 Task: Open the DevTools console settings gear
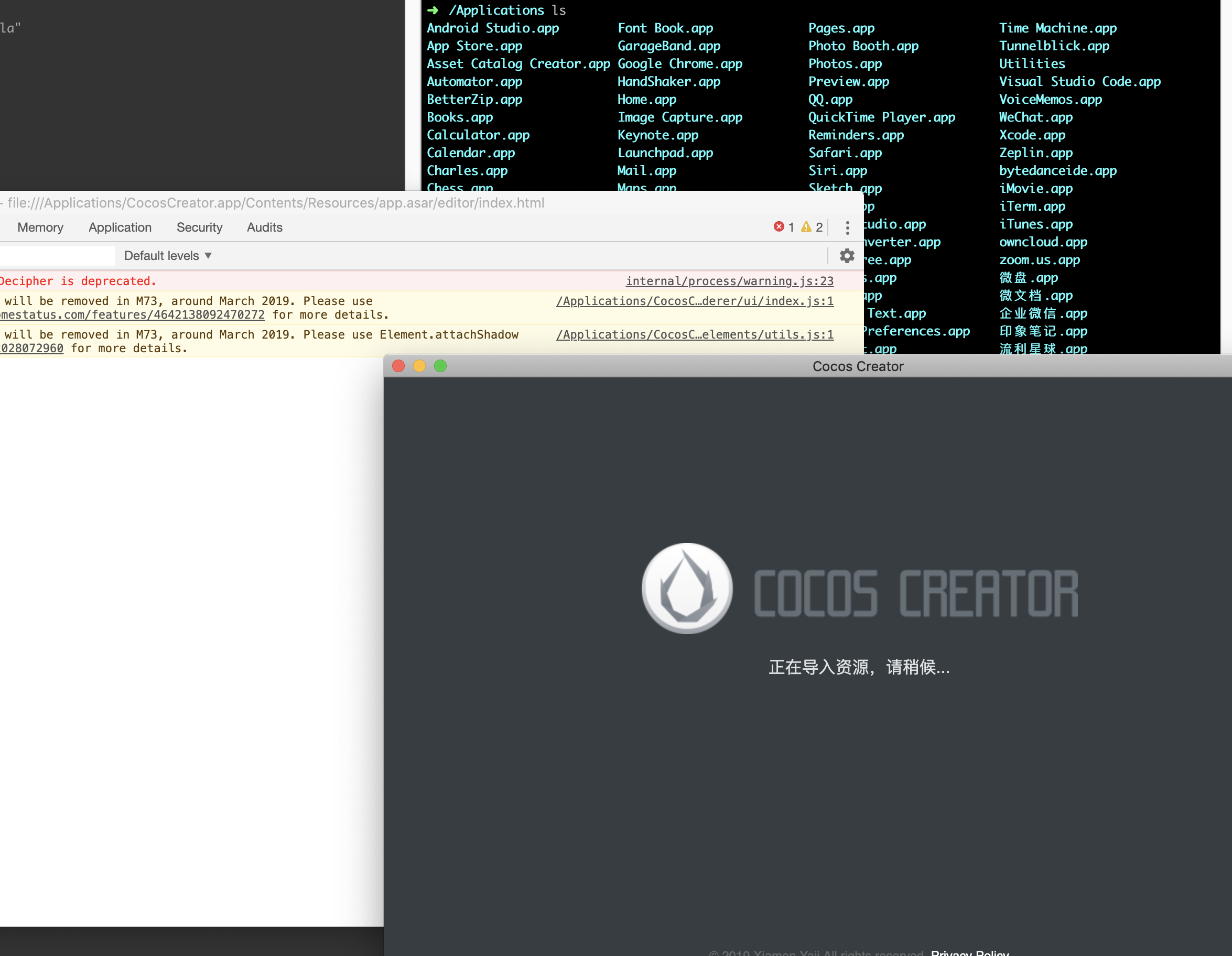[x=847, y=255]
